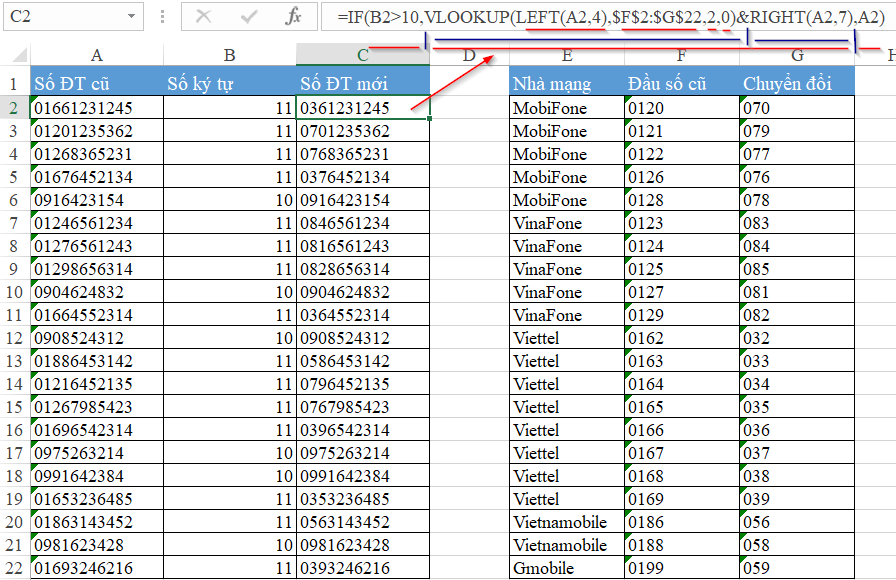The image size is (896, 580).
Task: Click fill handle at cell C2 corner
Action: point(429,119)
